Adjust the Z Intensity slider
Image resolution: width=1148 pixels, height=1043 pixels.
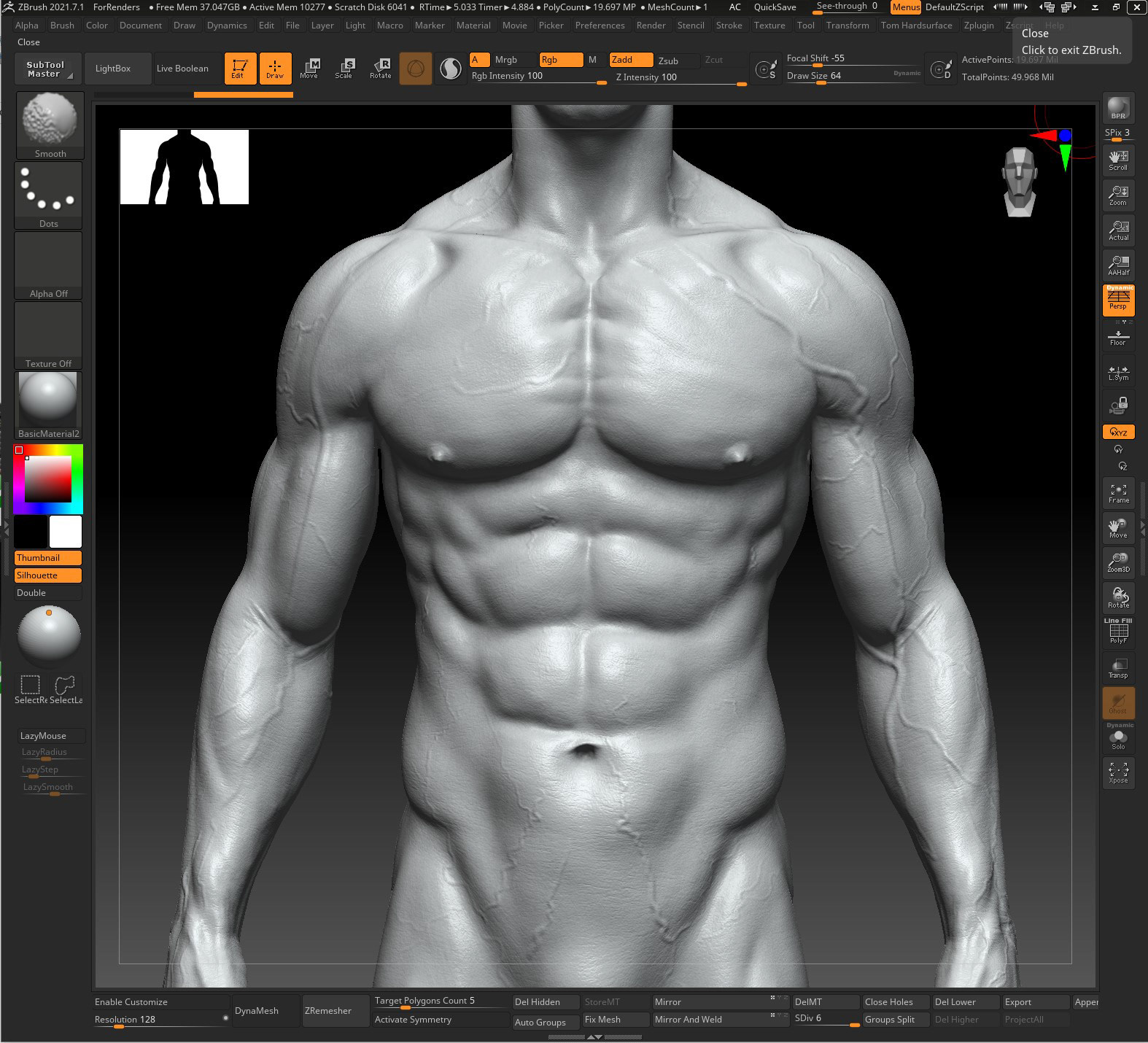(680, 77)
